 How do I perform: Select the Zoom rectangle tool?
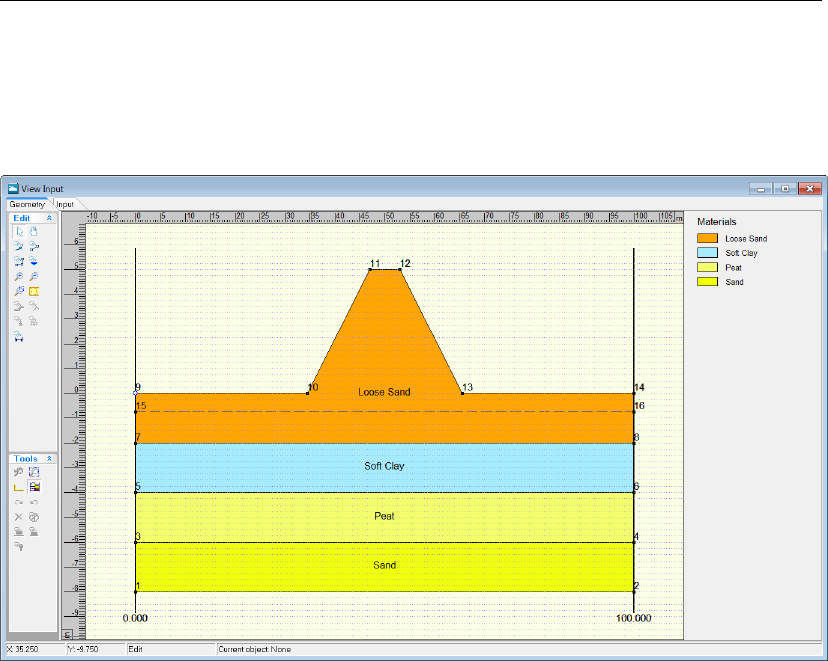19,291
